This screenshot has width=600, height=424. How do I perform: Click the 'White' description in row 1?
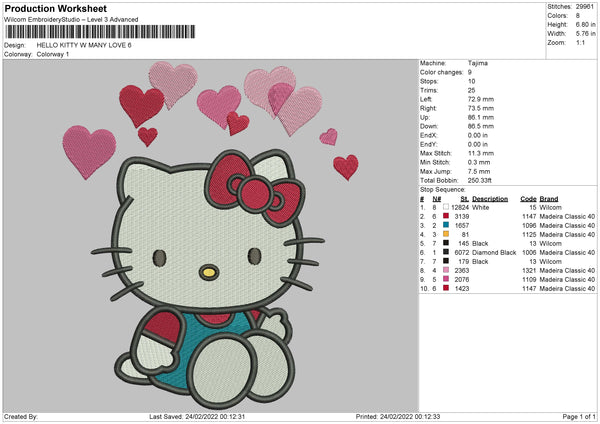481,207
